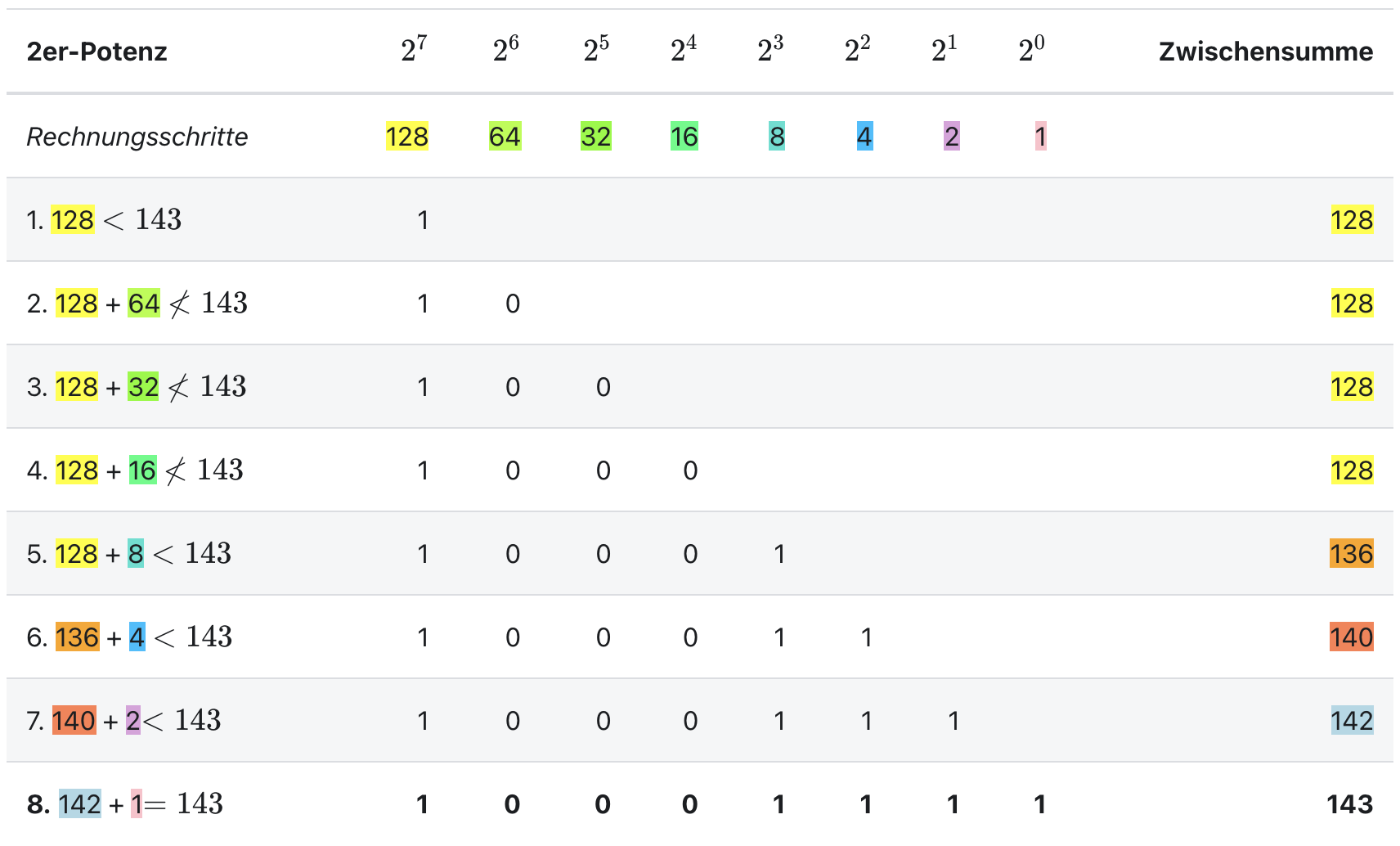Select the yellow 128 in the Rechnungsschritte row
Image resolution: width=1400 pixels, height=846 pixels.
[406, 137]
